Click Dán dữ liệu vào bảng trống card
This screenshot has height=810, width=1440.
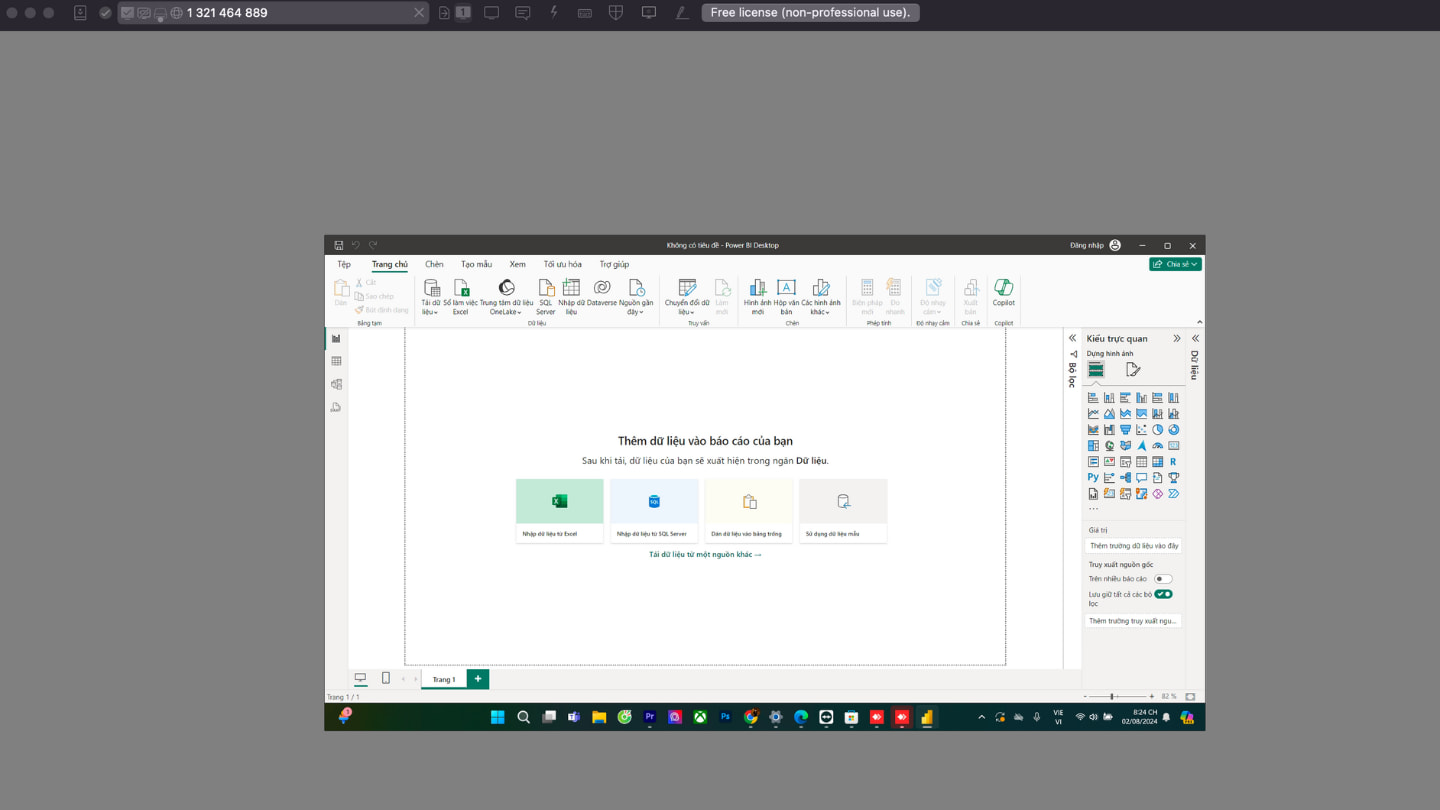(x=749, y=511)
